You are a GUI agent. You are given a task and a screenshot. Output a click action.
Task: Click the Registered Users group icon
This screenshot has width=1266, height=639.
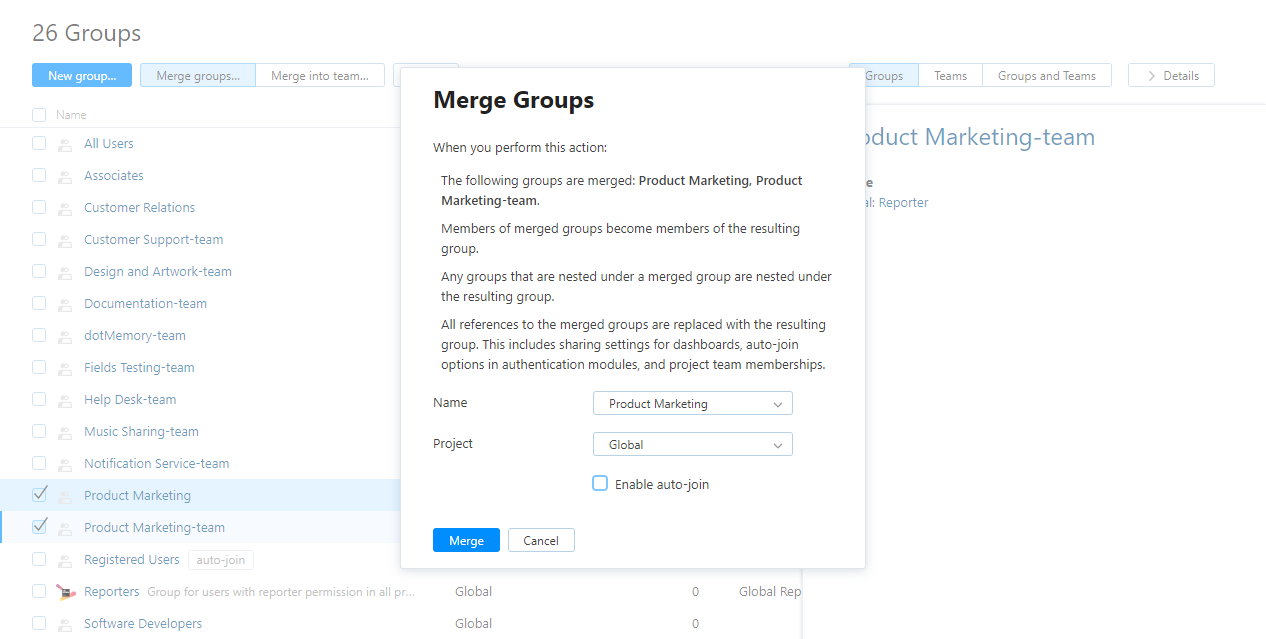coord(65,560)
